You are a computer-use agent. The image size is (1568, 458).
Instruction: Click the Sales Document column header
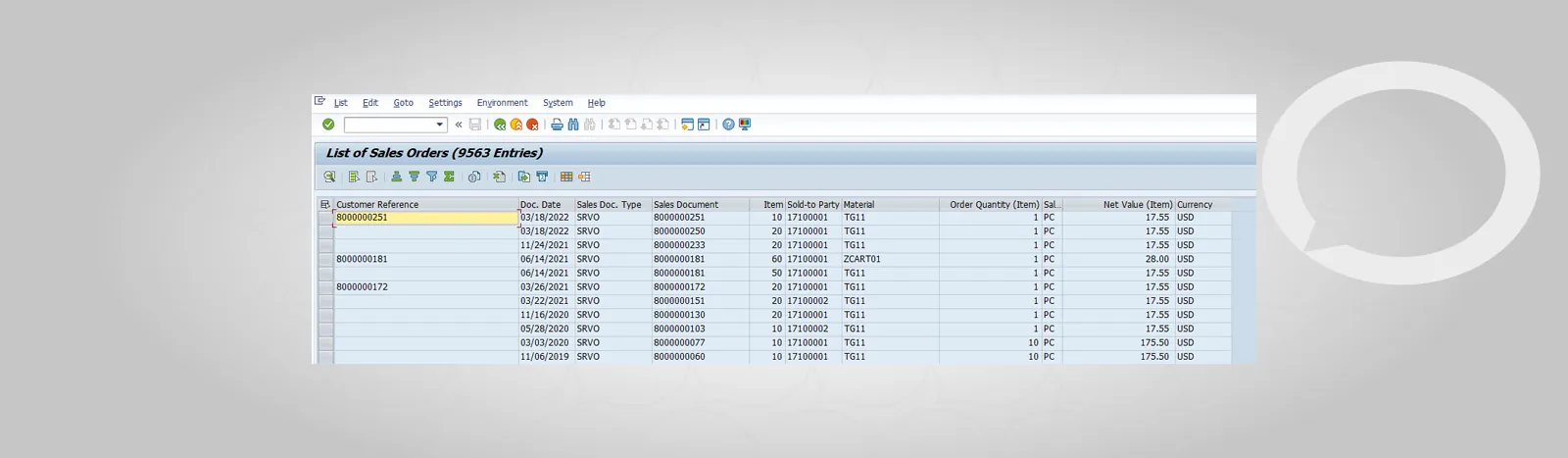[x=701, y=204]
